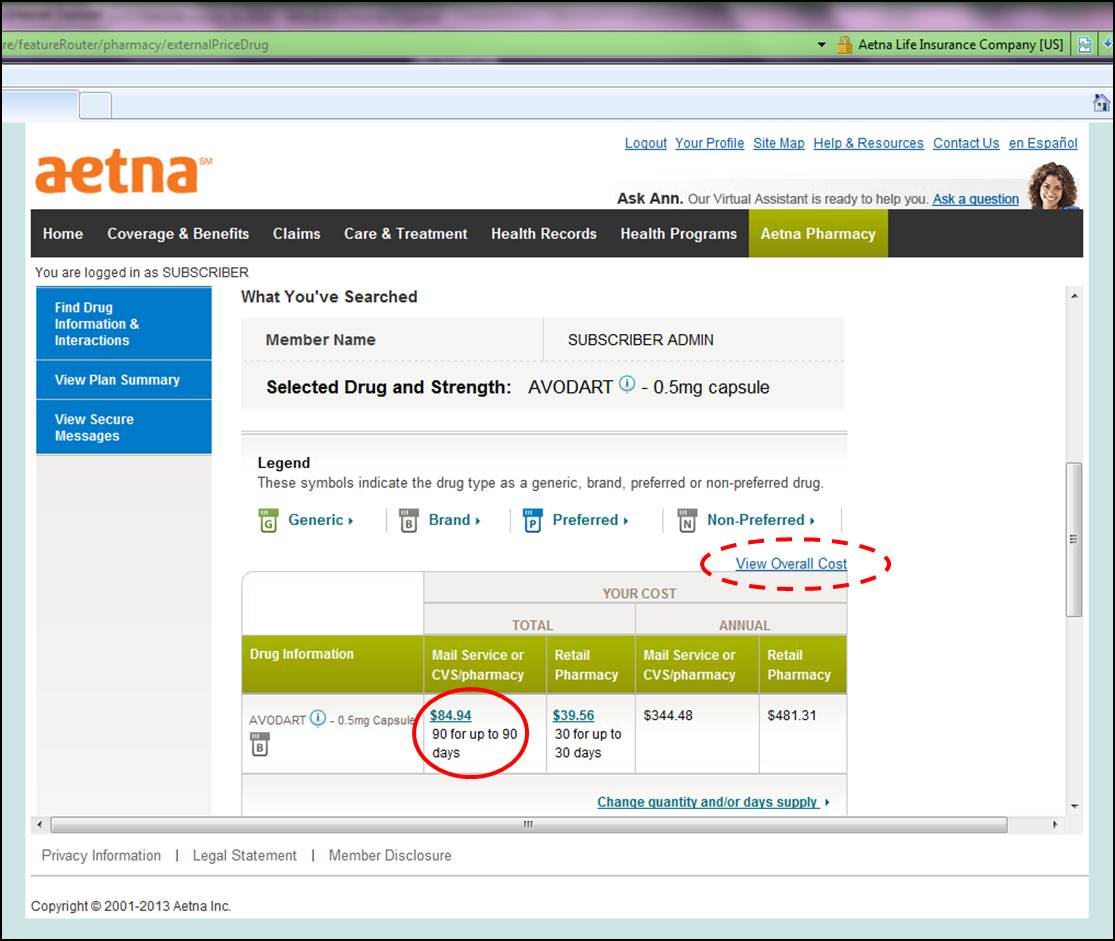
Task: Click the Preferred drug bottle icon
Action: click(533, 520)
